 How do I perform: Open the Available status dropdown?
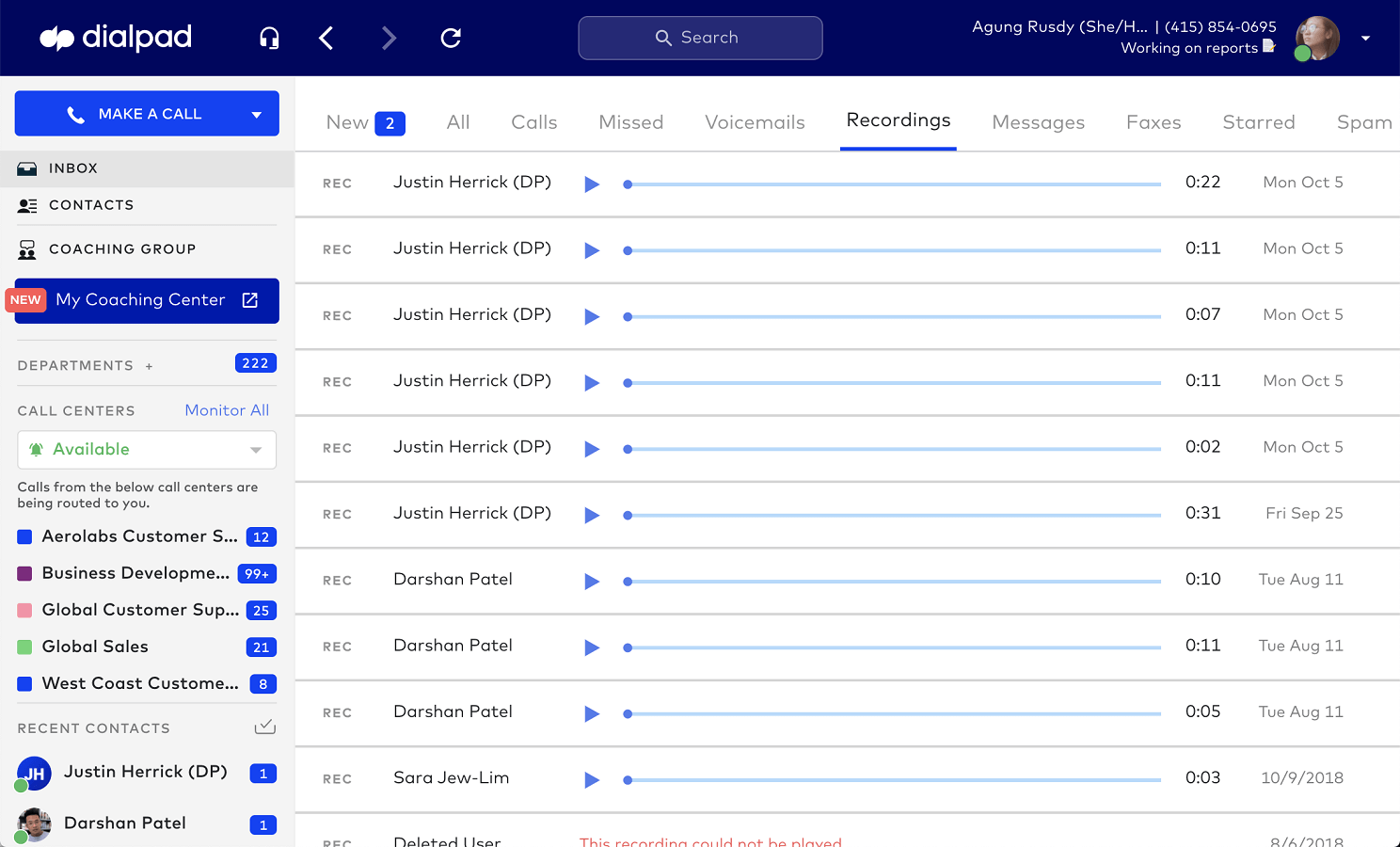tap(147, 450)
